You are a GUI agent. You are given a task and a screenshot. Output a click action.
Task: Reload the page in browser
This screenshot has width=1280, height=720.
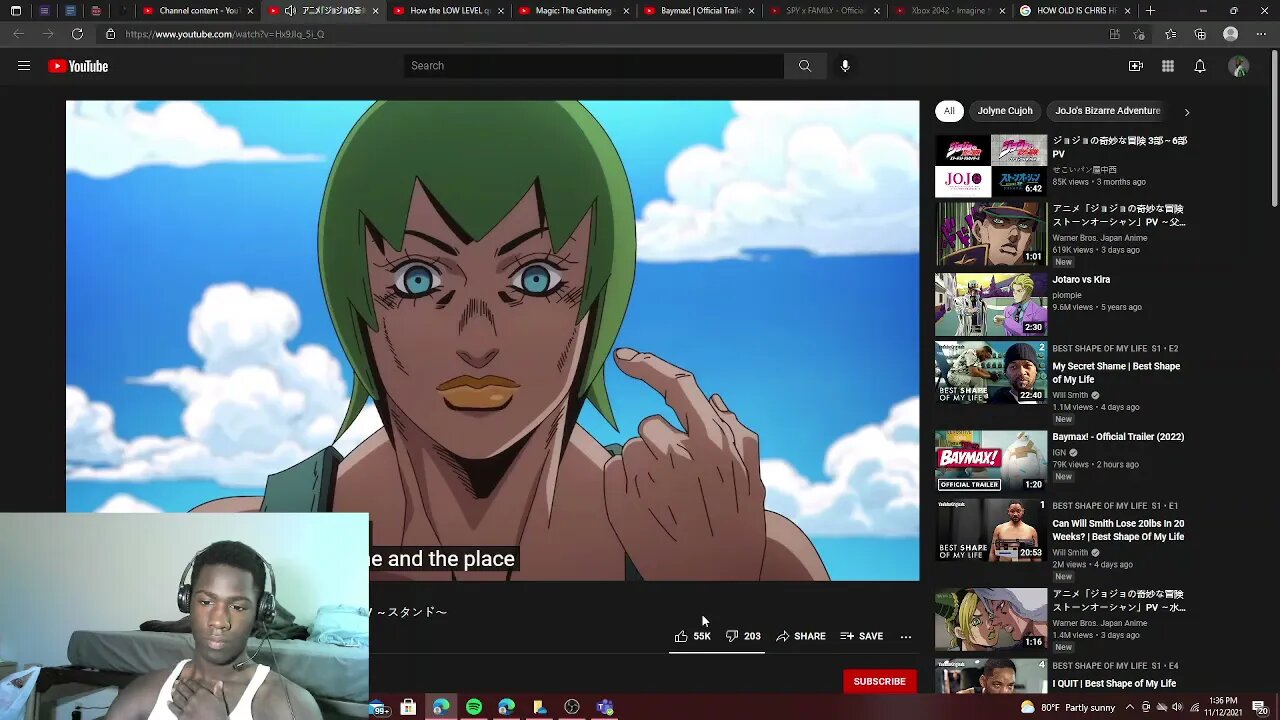point(77,34)
